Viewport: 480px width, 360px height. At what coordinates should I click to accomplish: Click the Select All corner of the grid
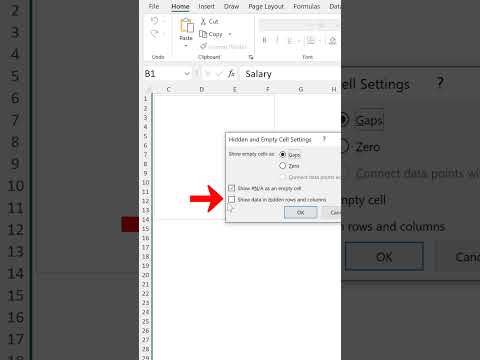point(149,90)
